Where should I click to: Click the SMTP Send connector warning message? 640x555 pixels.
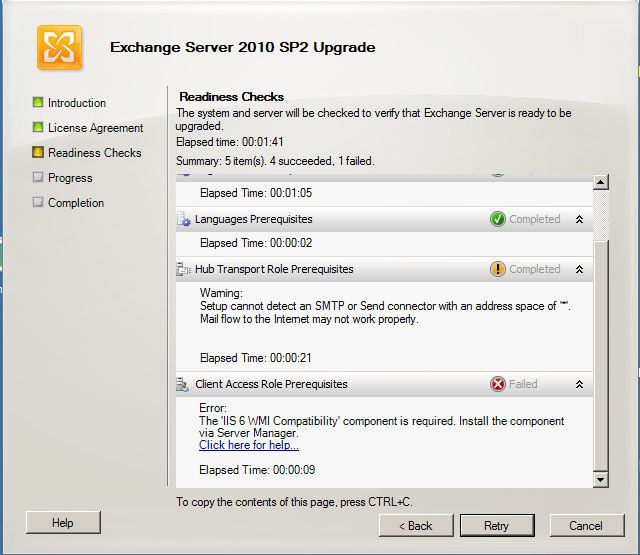click(385, 313)
